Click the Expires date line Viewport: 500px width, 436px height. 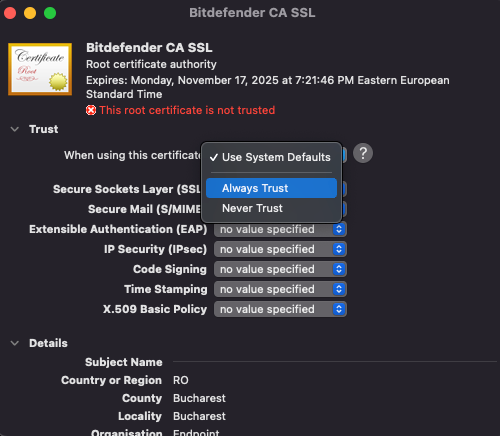coord(268,87)
